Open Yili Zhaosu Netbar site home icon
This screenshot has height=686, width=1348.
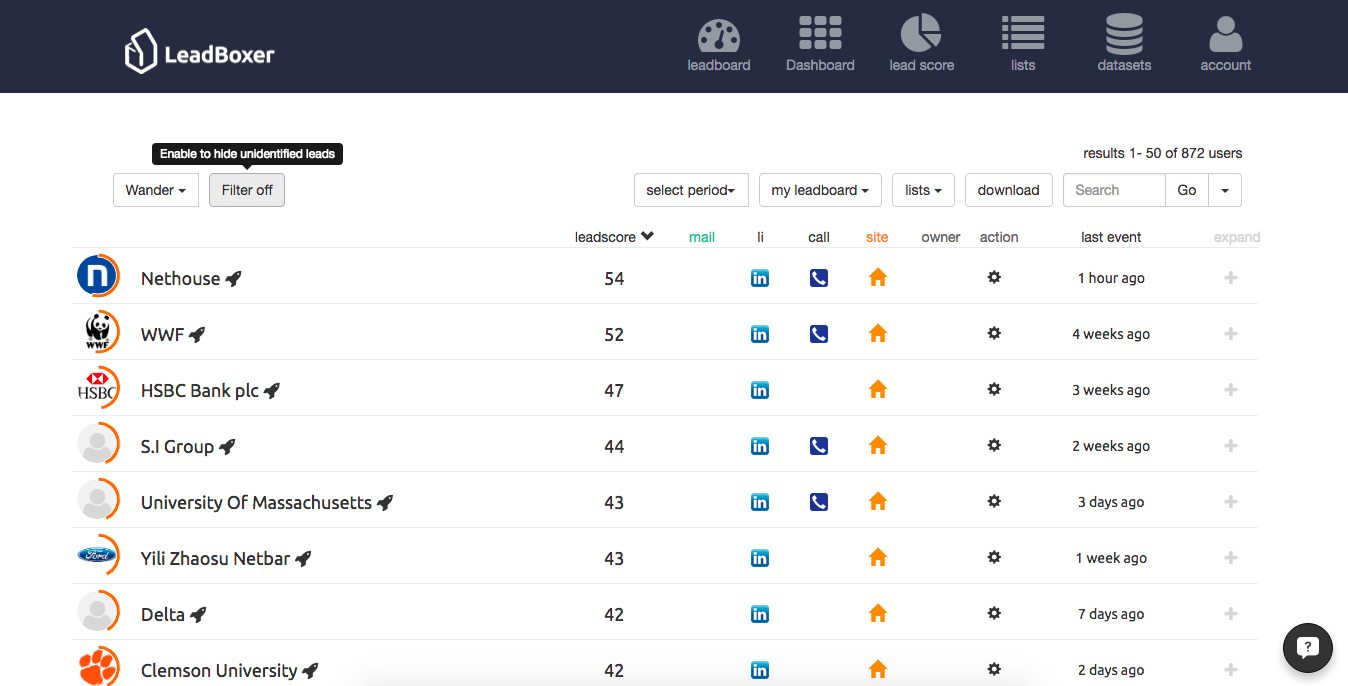pos(878,558)
